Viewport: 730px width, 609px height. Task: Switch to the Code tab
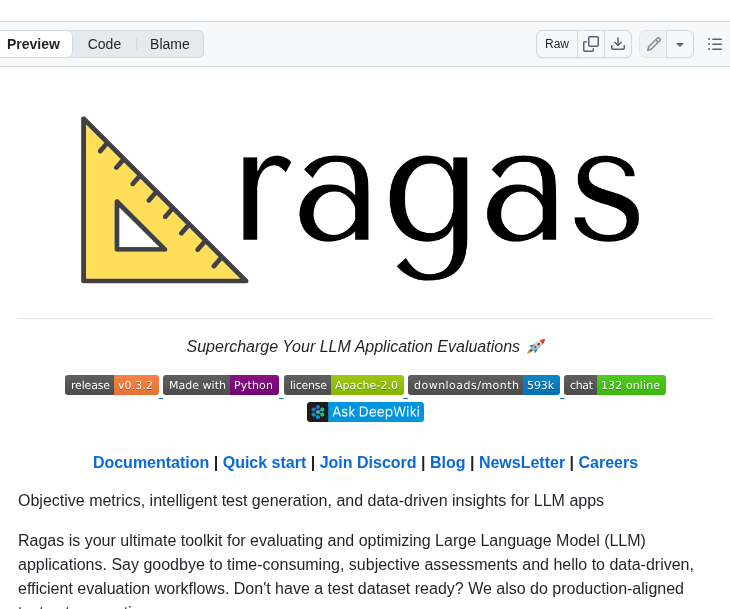(x=104, y=44)
